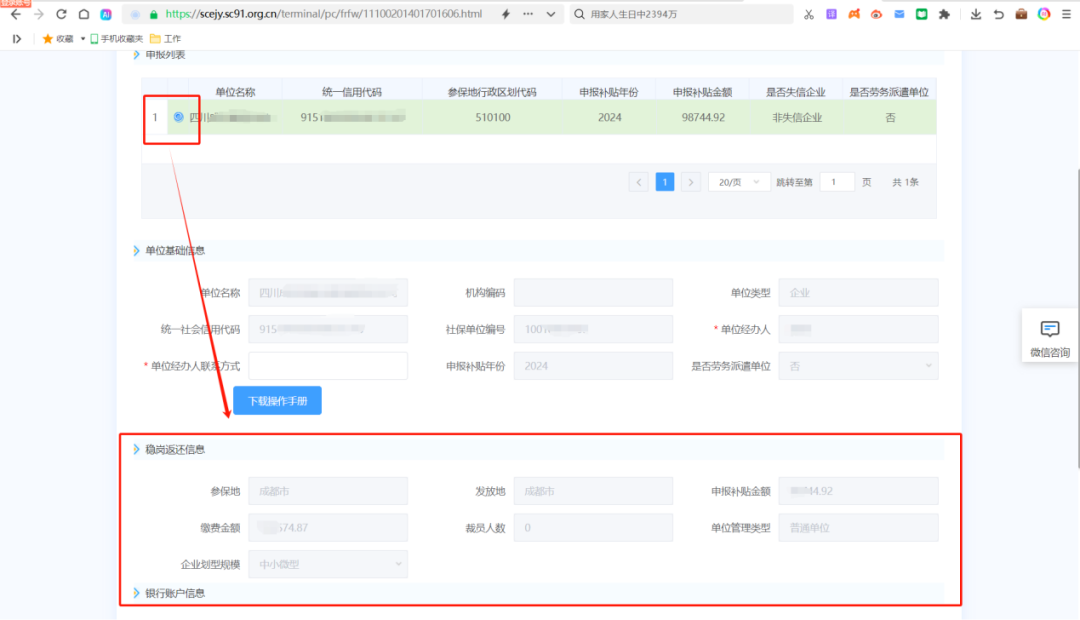Screen dimensions: 1080x620
Task: Click the 下载操作手册 button
Action: 277,400
